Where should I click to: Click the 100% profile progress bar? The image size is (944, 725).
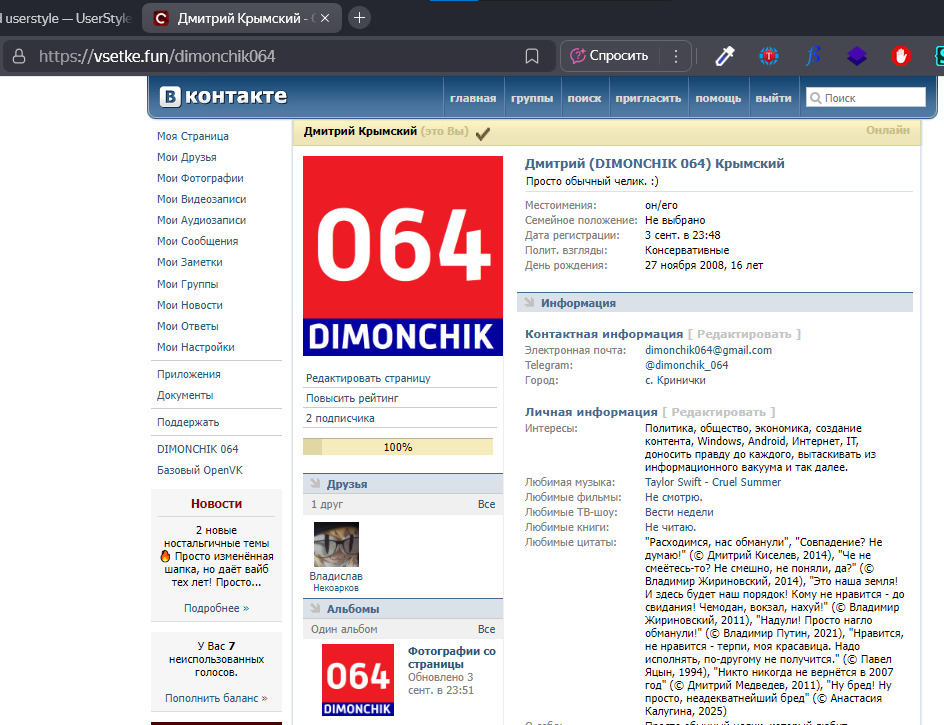coord(398,447)
